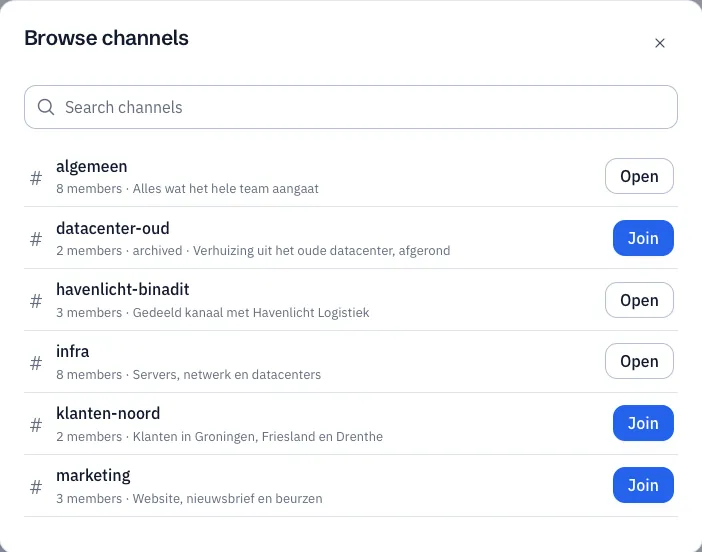Join the klanten-noord channel
The width and height of the screenshot is (702, 552).
click(643, 423)
